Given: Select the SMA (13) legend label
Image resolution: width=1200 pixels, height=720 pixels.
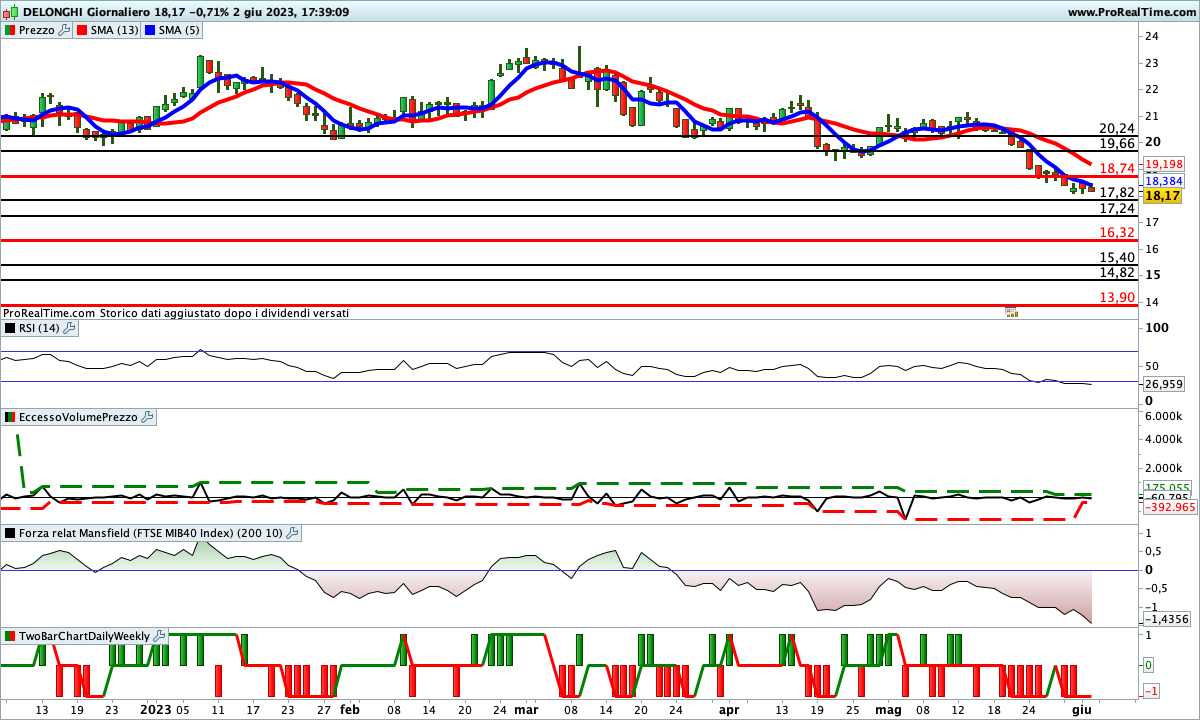Looking at the screenshot, I should point(114,30).
